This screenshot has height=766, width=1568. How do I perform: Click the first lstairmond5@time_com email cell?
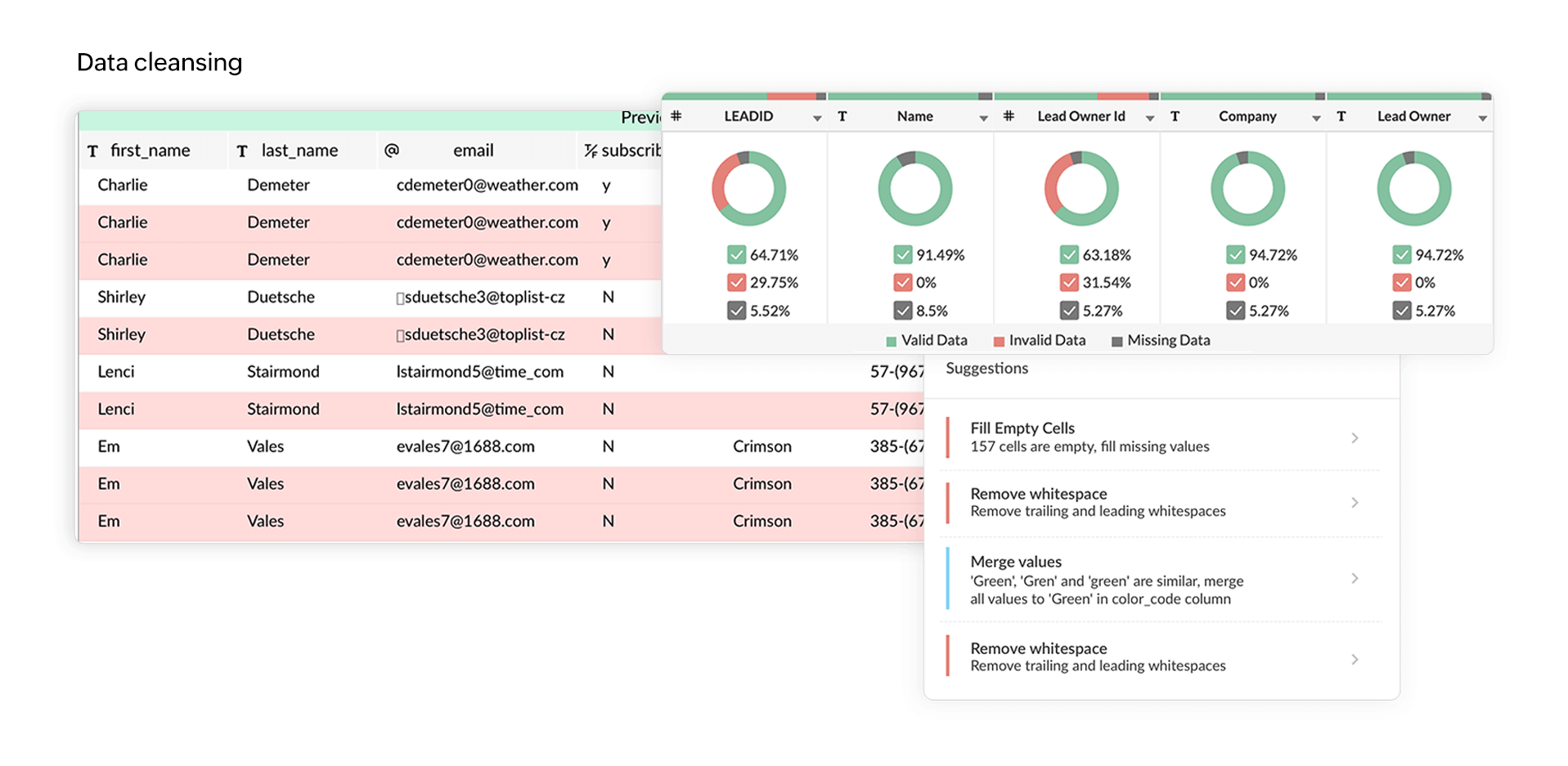[x=480, y=372]
